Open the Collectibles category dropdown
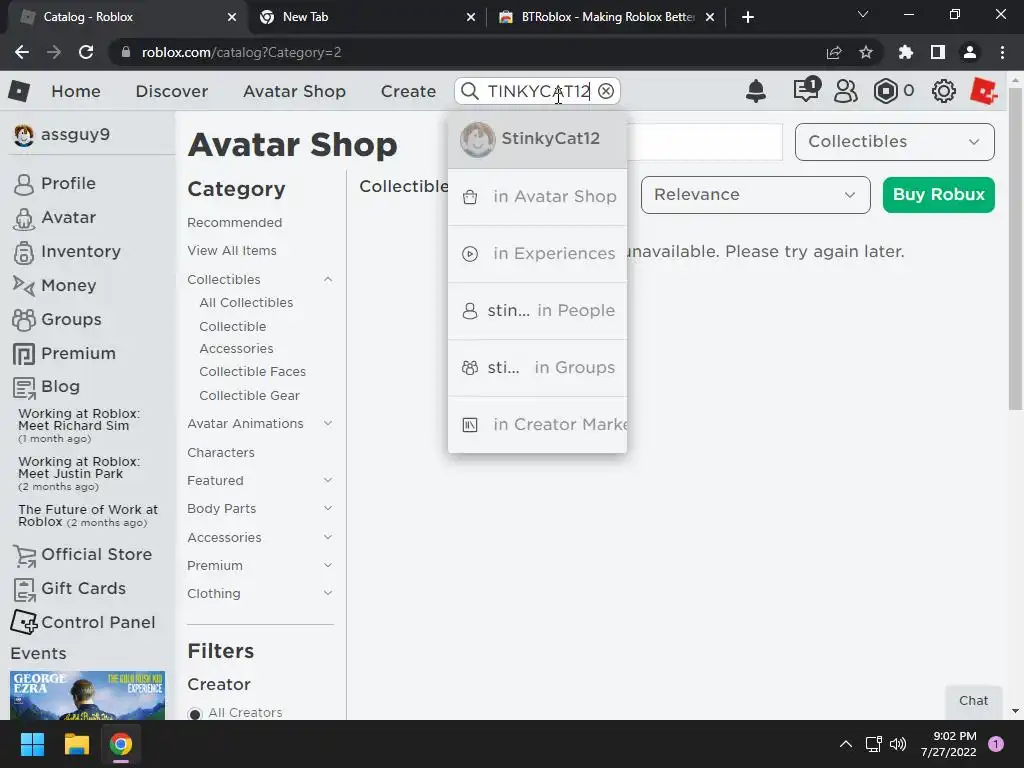Viewport: 1024px width, 768px height. [x=894, y=142]
